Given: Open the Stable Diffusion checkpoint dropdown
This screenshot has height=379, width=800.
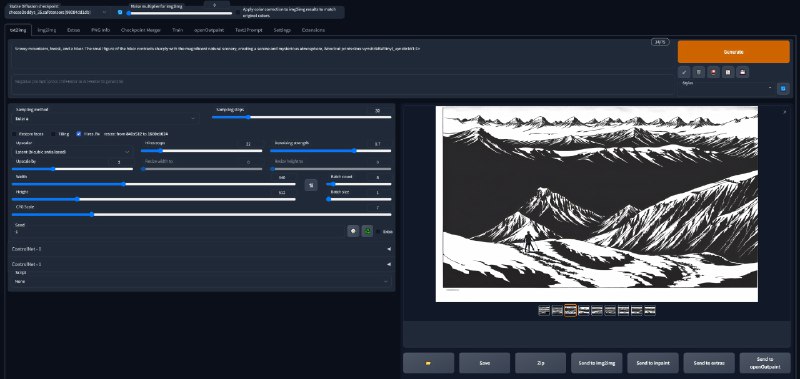Looking at the screenshot, I should point(59,12).
